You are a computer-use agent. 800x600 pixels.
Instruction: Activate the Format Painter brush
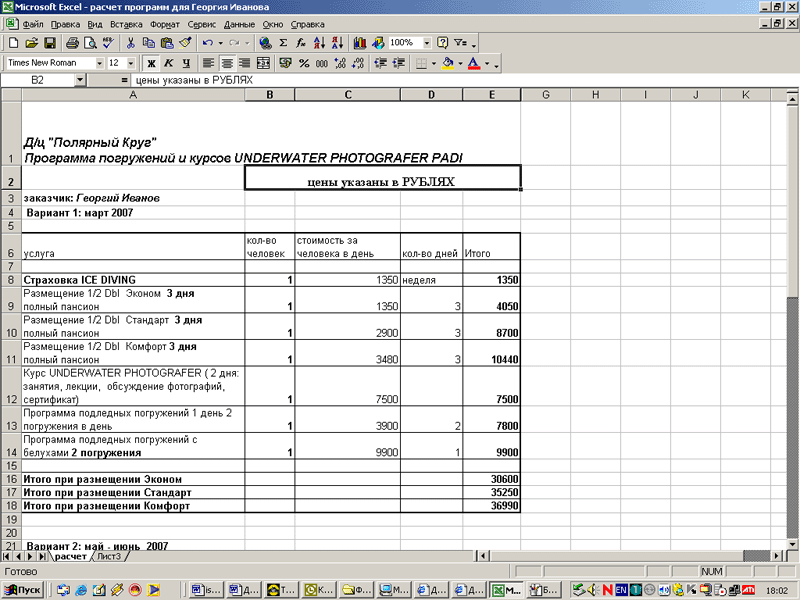185,43
